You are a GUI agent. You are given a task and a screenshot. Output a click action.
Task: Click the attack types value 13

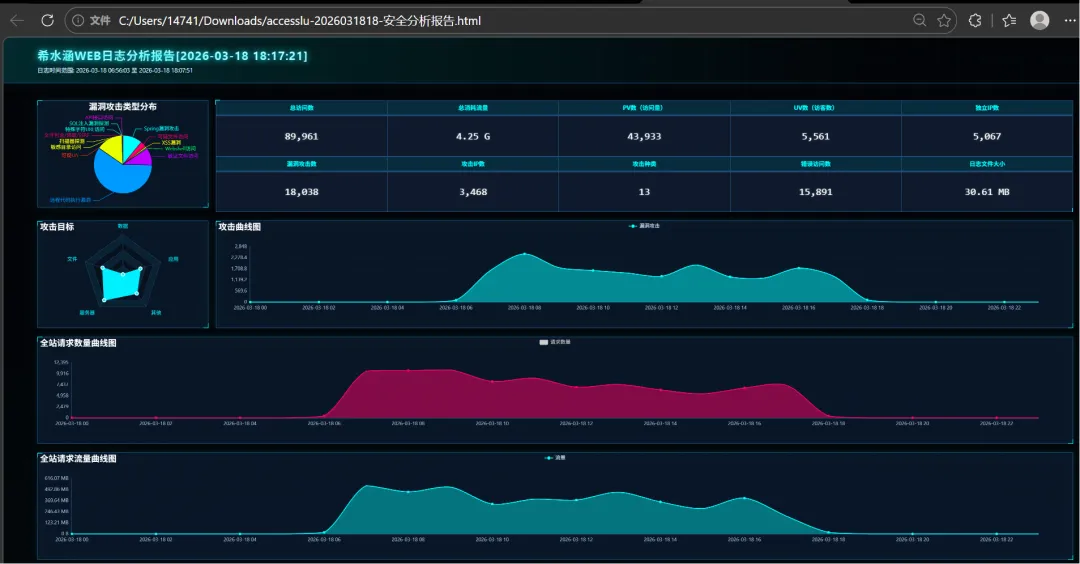pos(644,192)
